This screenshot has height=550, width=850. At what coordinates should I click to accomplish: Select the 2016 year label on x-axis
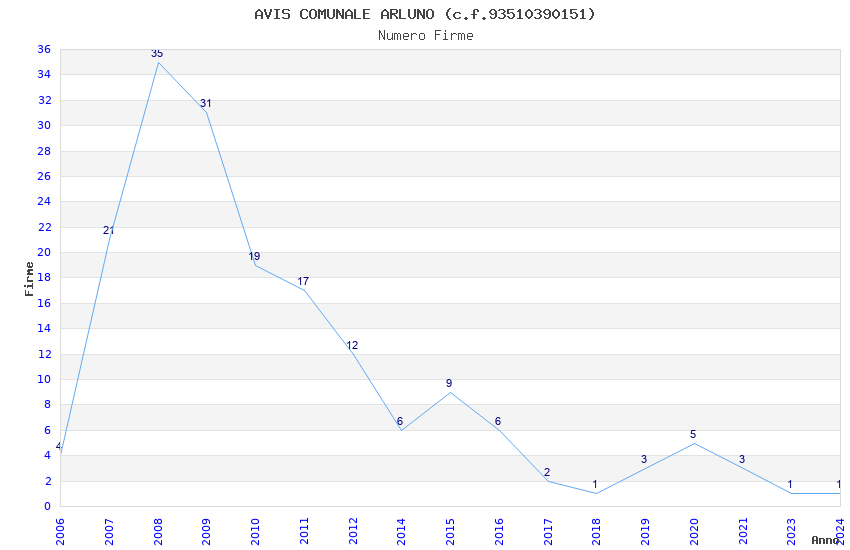tap(499, 531)
